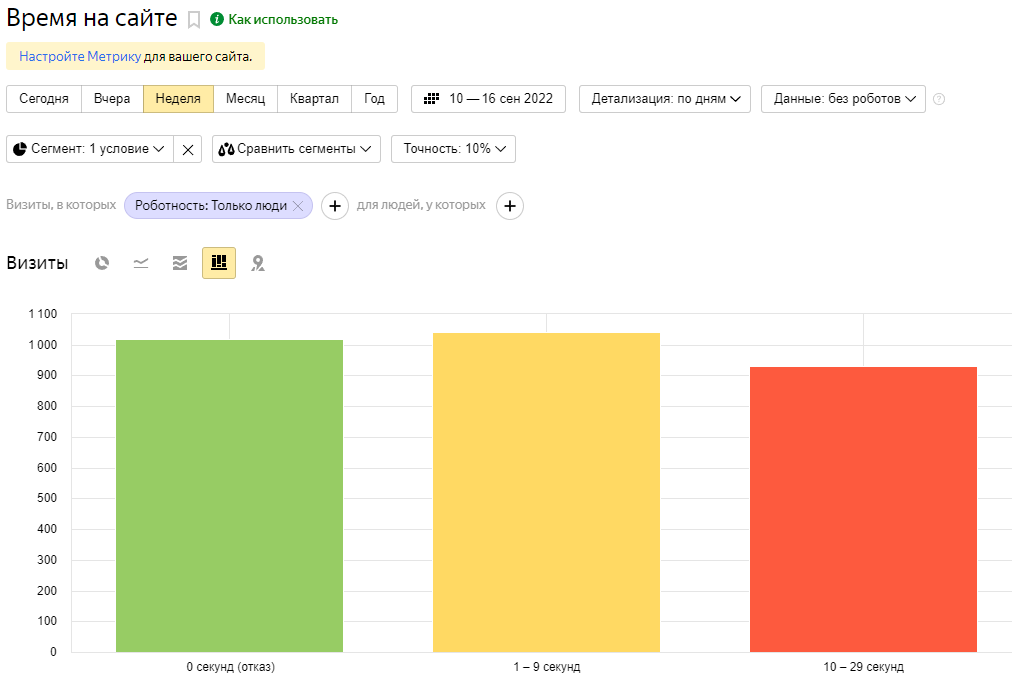
Task: Open Данные: без роботов dropdown
Action: [x=843, y=99]
